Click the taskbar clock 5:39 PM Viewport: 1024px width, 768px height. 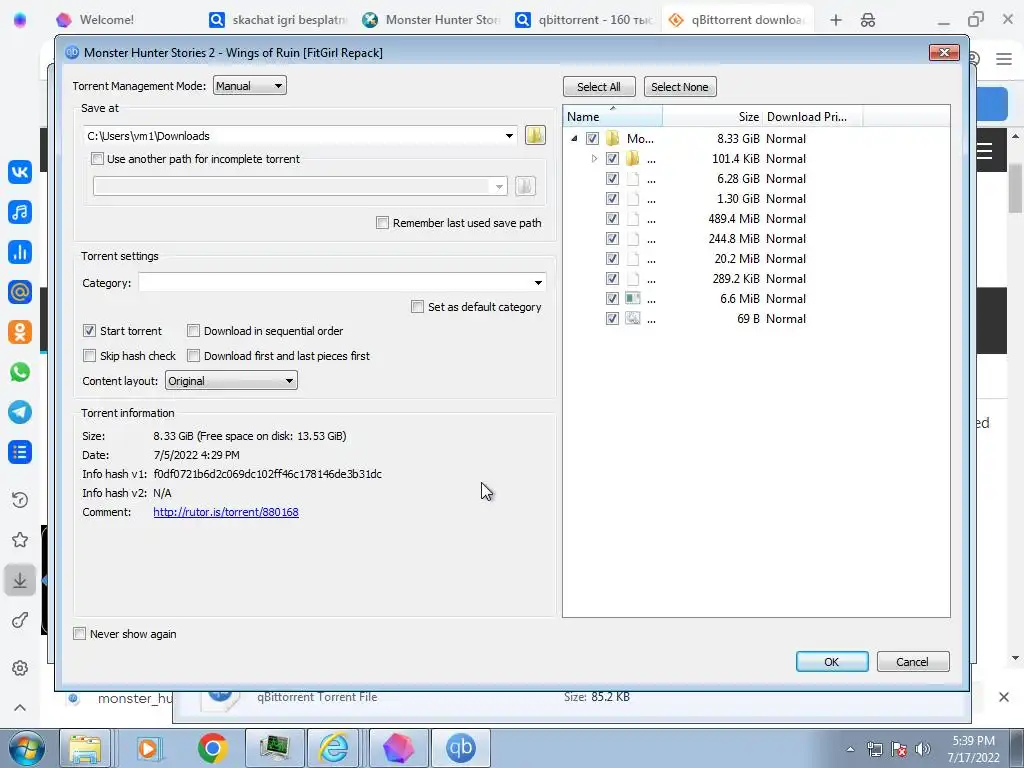973,741
